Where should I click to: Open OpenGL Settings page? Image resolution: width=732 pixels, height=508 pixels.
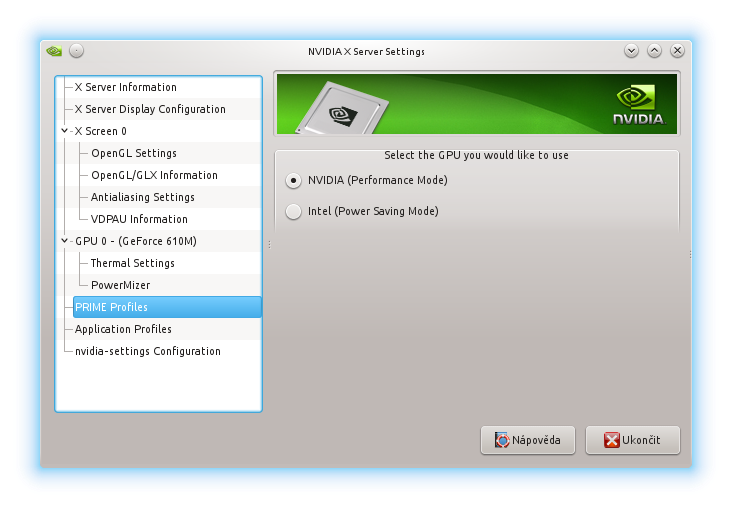pos(134,153)
